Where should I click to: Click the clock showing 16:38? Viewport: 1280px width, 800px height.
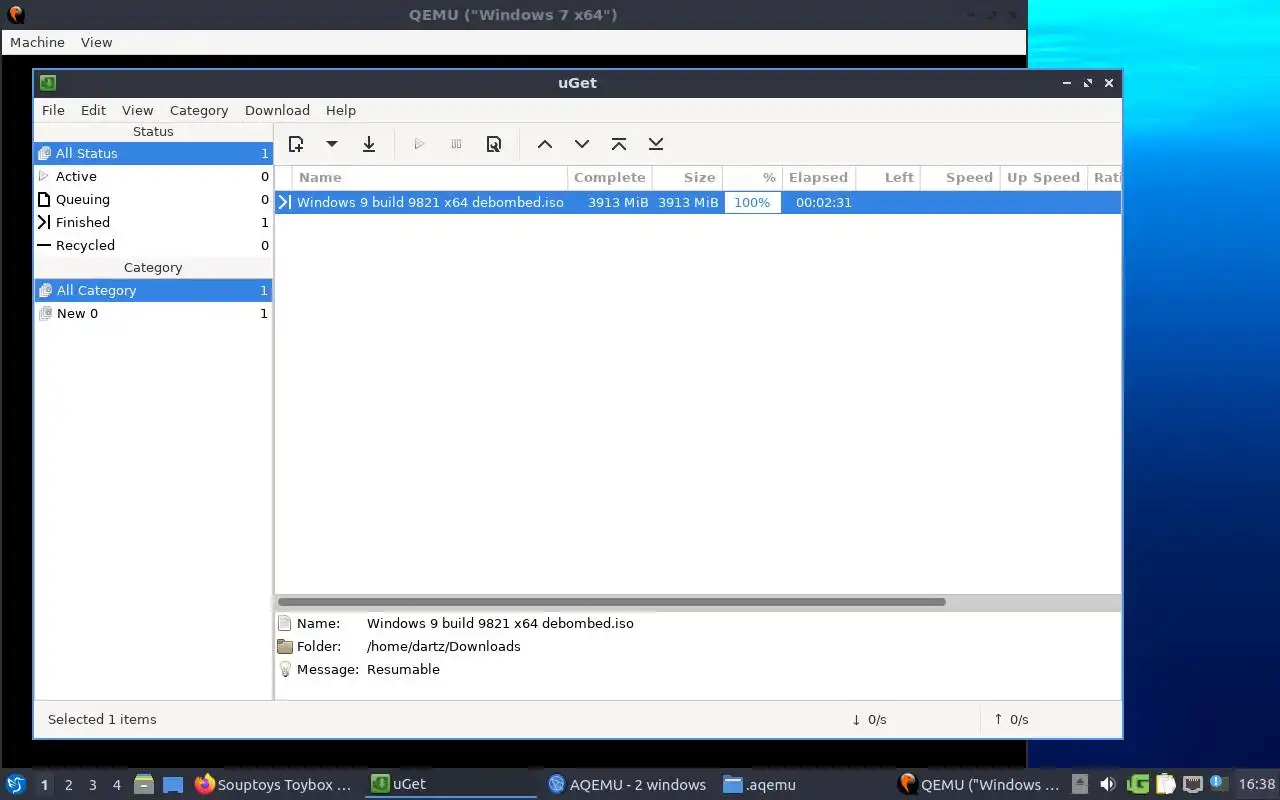[x=1257, y=785]
